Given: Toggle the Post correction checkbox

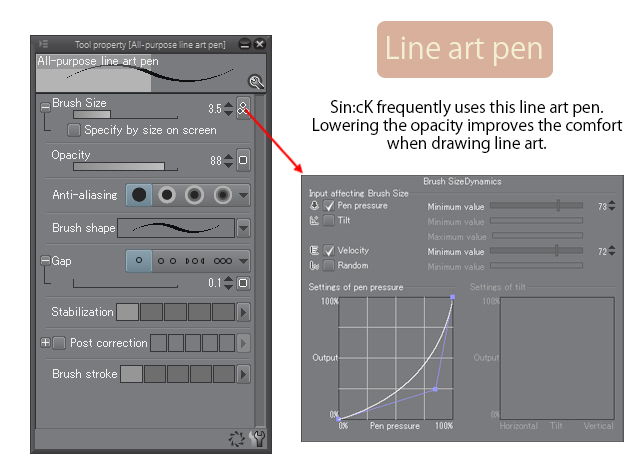Looking at the screenshot, I should click(x=59, y=343).
